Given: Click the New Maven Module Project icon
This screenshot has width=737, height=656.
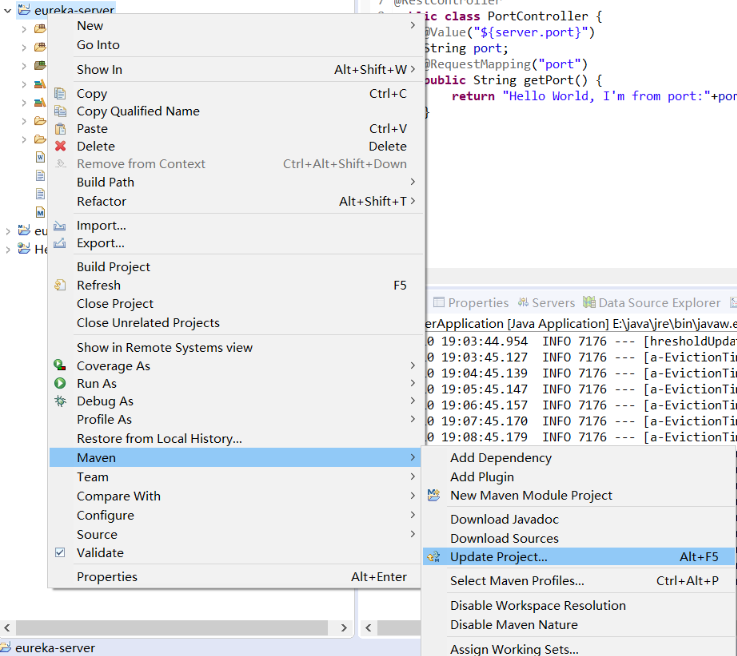Looking at the screenshot, I should [x=434, y=495].
